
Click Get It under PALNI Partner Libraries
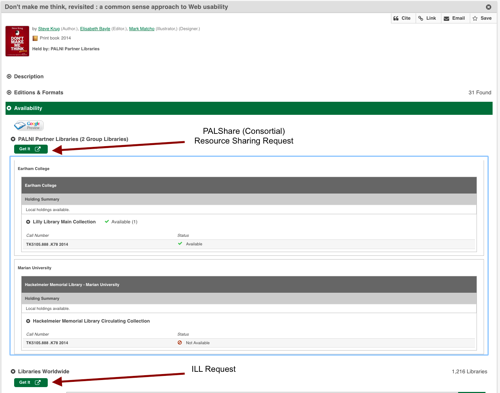coord(31,149)
